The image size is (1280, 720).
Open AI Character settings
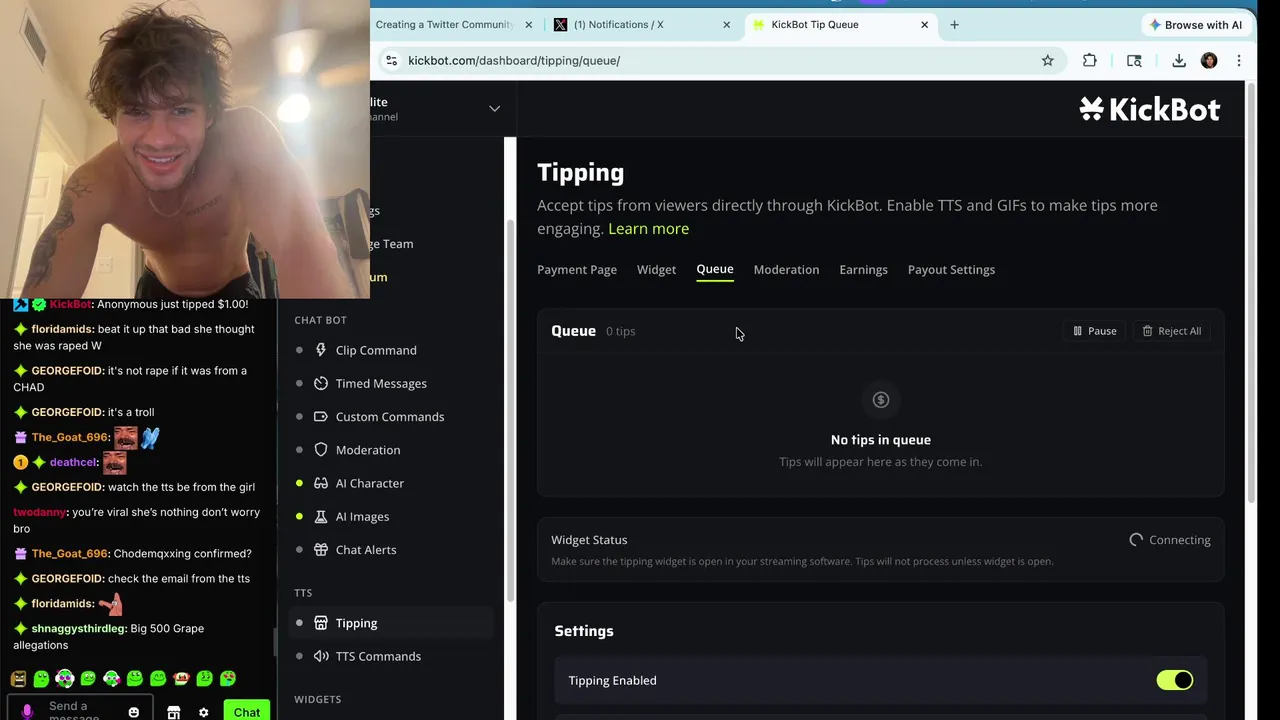click(x=370, y=483)
